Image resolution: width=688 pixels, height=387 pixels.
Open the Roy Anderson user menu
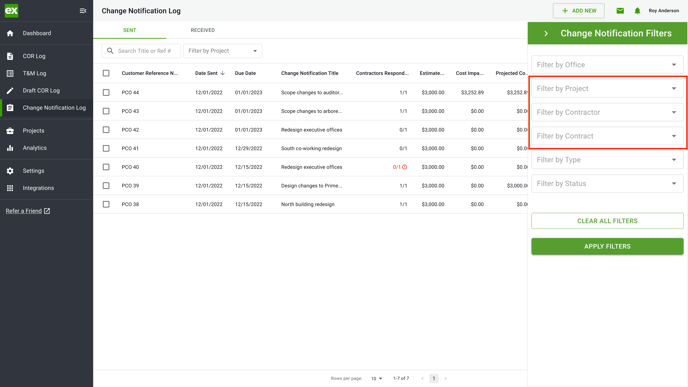pyautogui.click(x=664, y=11)
